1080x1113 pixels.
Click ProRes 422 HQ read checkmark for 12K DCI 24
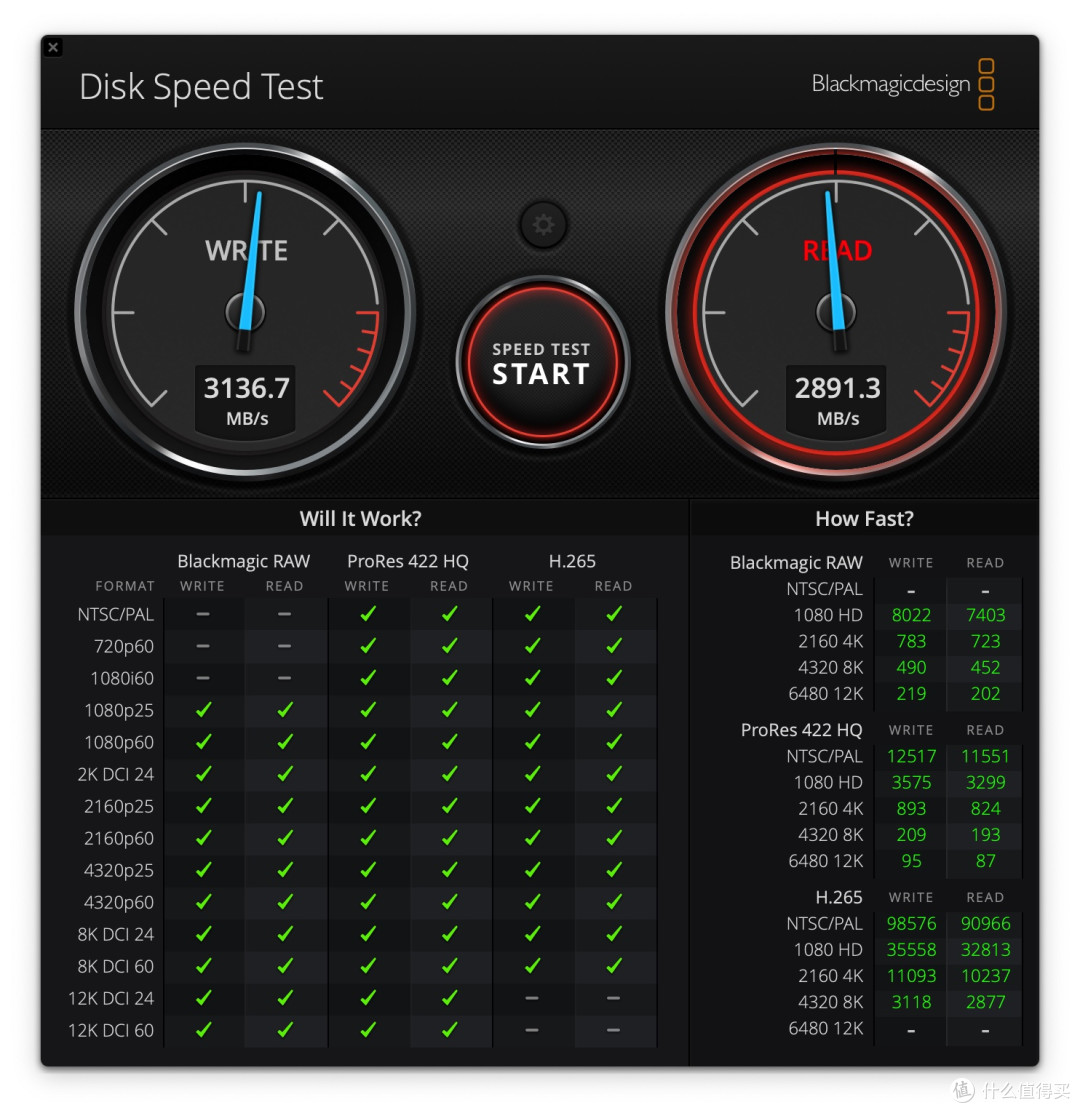tap(450, 997)
